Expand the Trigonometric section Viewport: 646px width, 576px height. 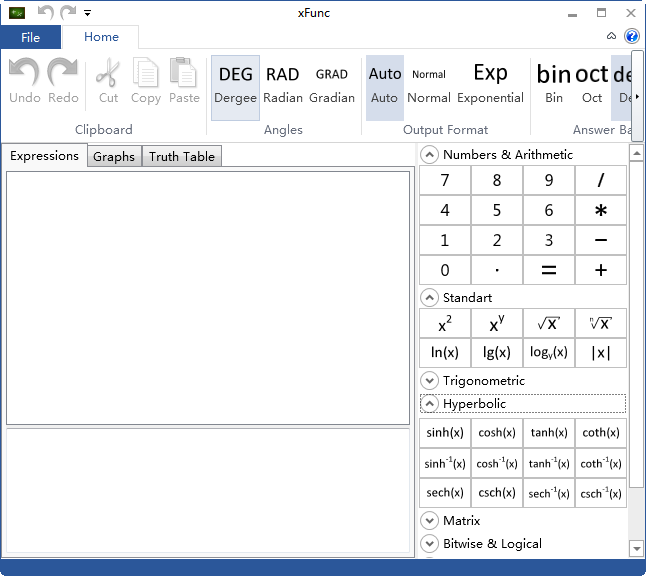pyautogui.click(x=430, y=381)
